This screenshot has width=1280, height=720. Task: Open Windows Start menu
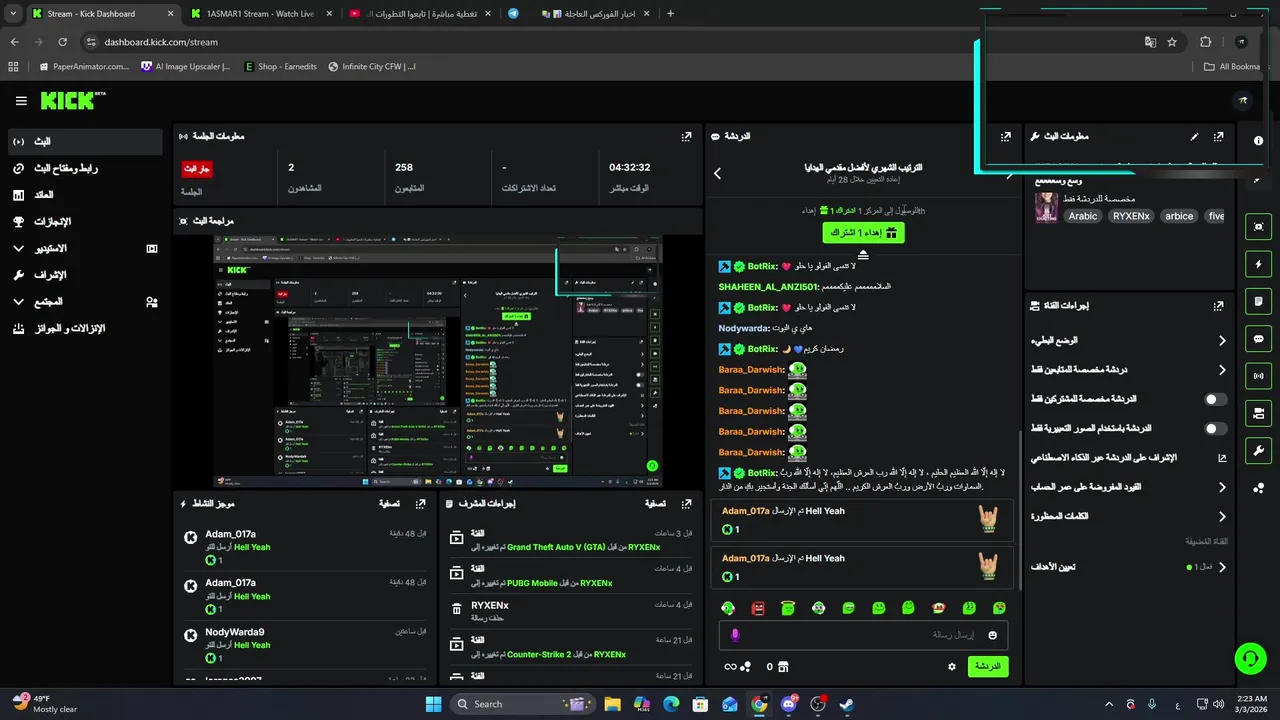(x=433, y=704)
